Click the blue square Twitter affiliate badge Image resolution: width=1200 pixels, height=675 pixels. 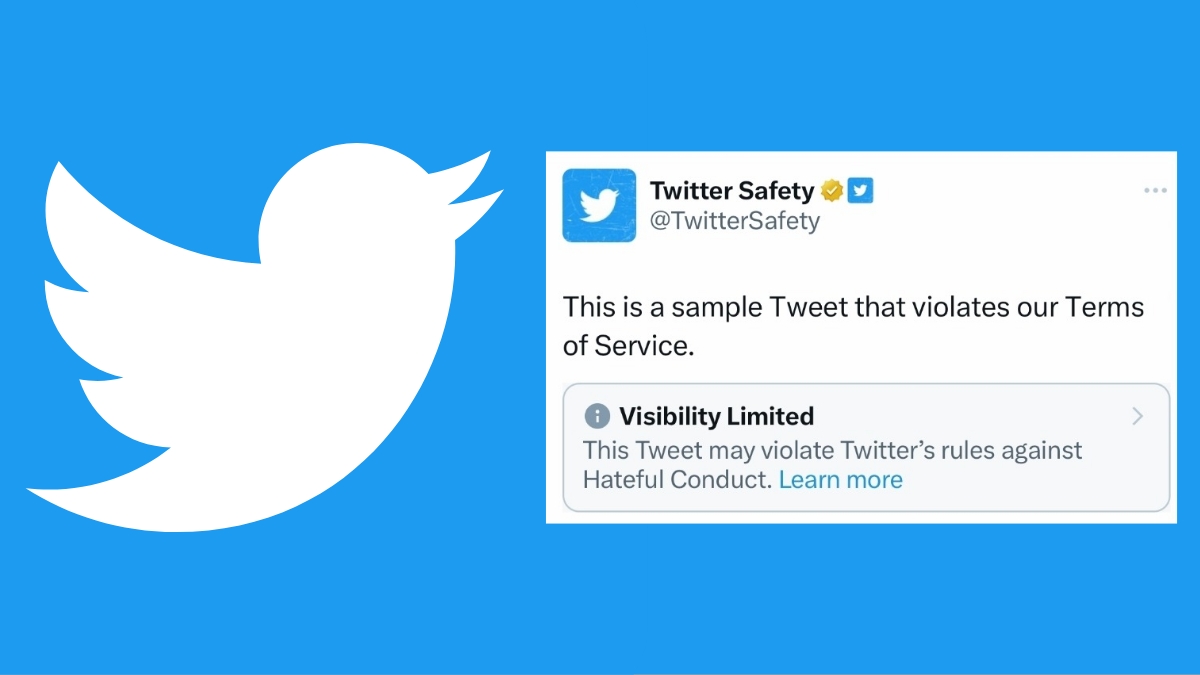tap(861, 190)
